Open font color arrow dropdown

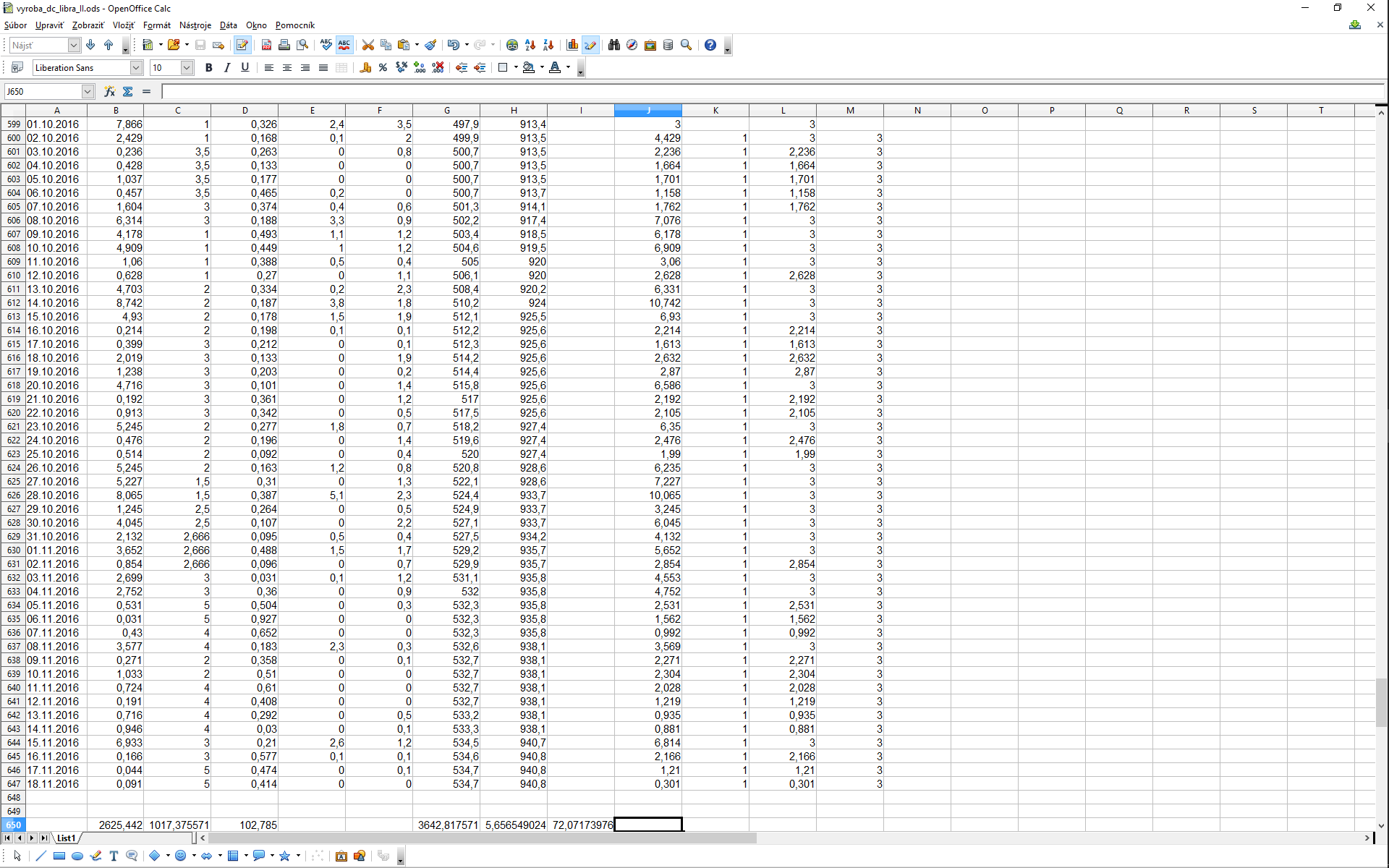(568, 67)
